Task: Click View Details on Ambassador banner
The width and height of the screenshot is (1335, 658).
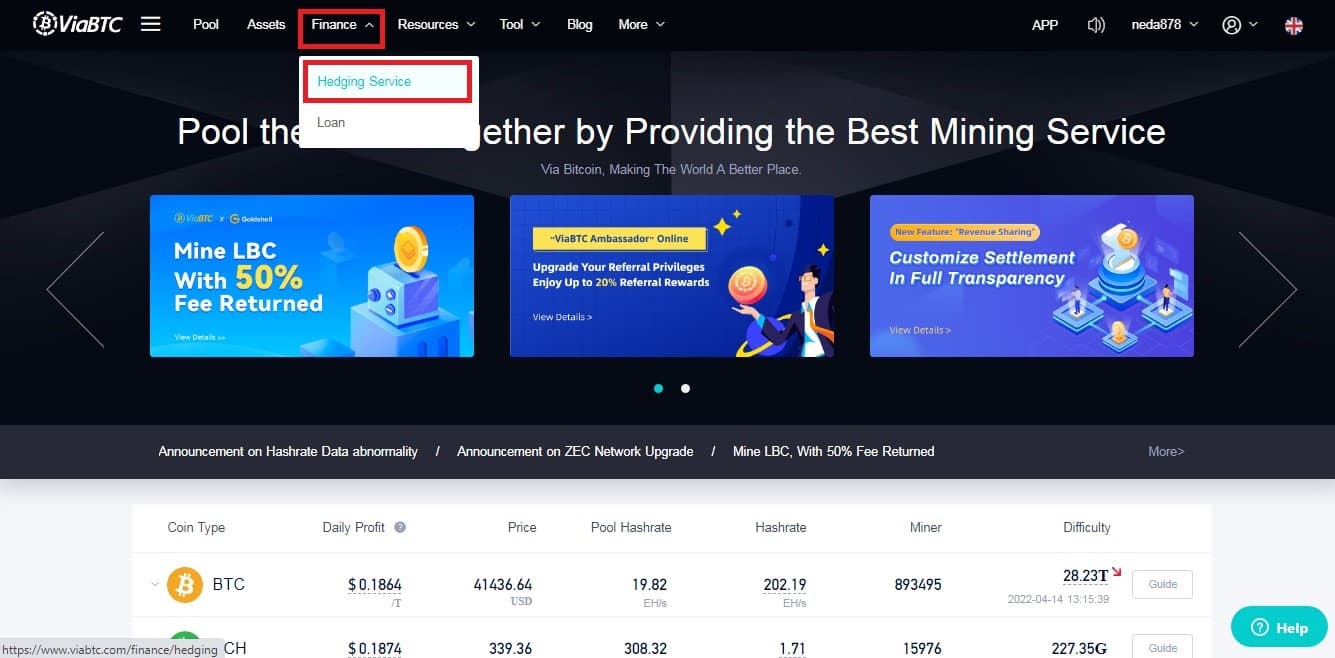Action: point(562,317)
